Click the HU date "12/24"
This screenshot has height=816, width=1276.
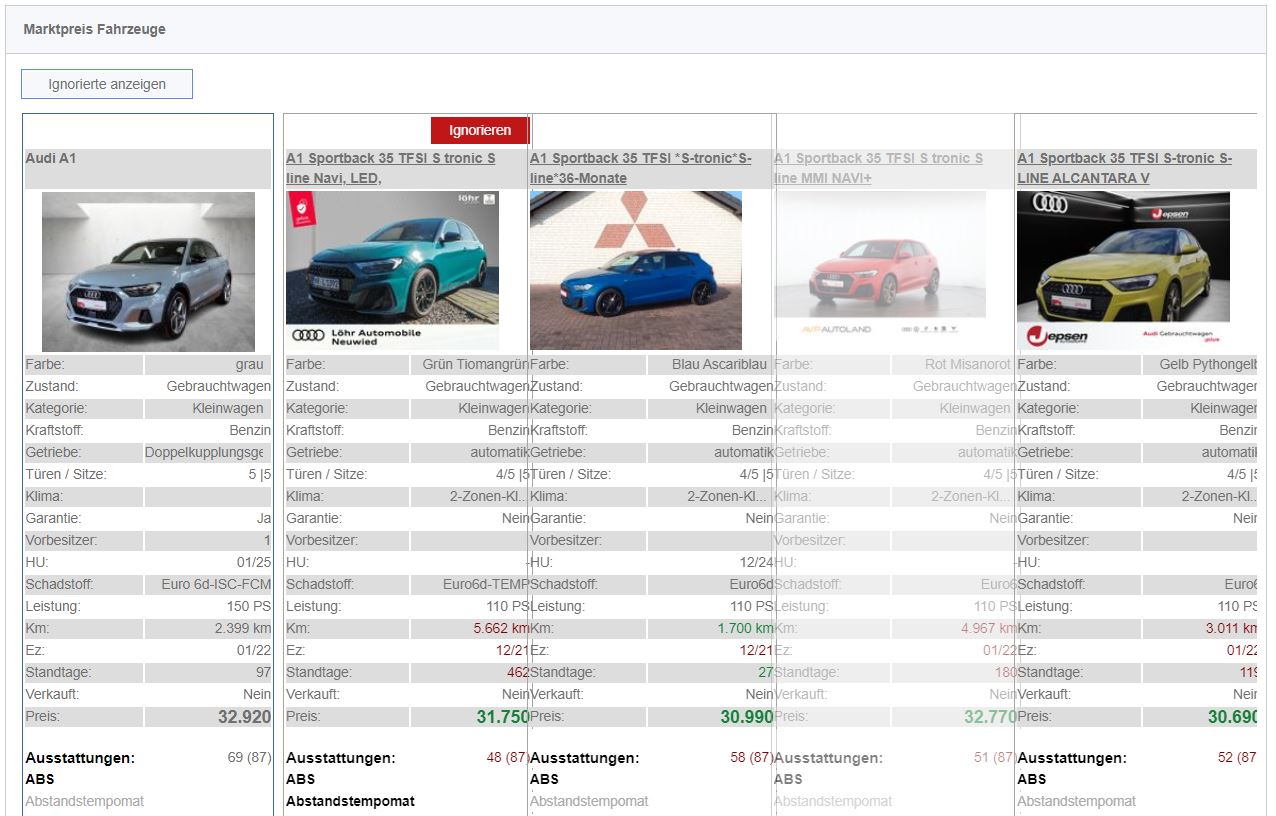757,563
